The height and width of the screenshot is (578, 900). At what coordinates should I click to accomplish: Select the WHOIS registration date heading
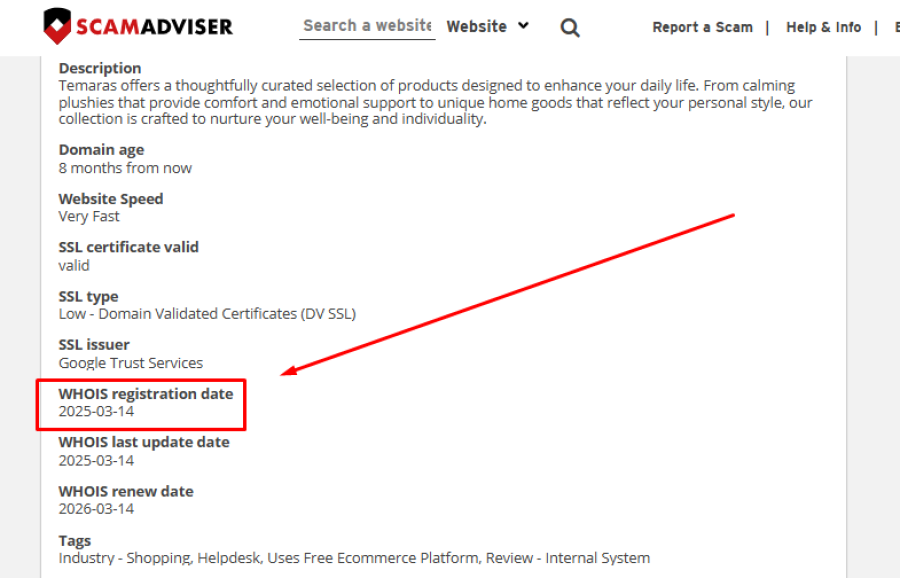coord(145,394)
